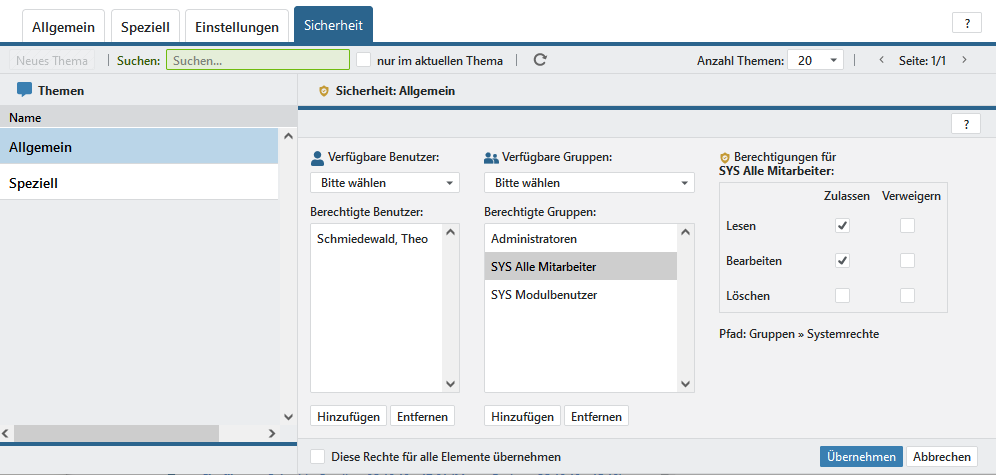Image resolution: width=996 pixels, height=475 pixels.
Task: Click Entfernen under Berechtigte Gruppen
Action: pos(596,416)
